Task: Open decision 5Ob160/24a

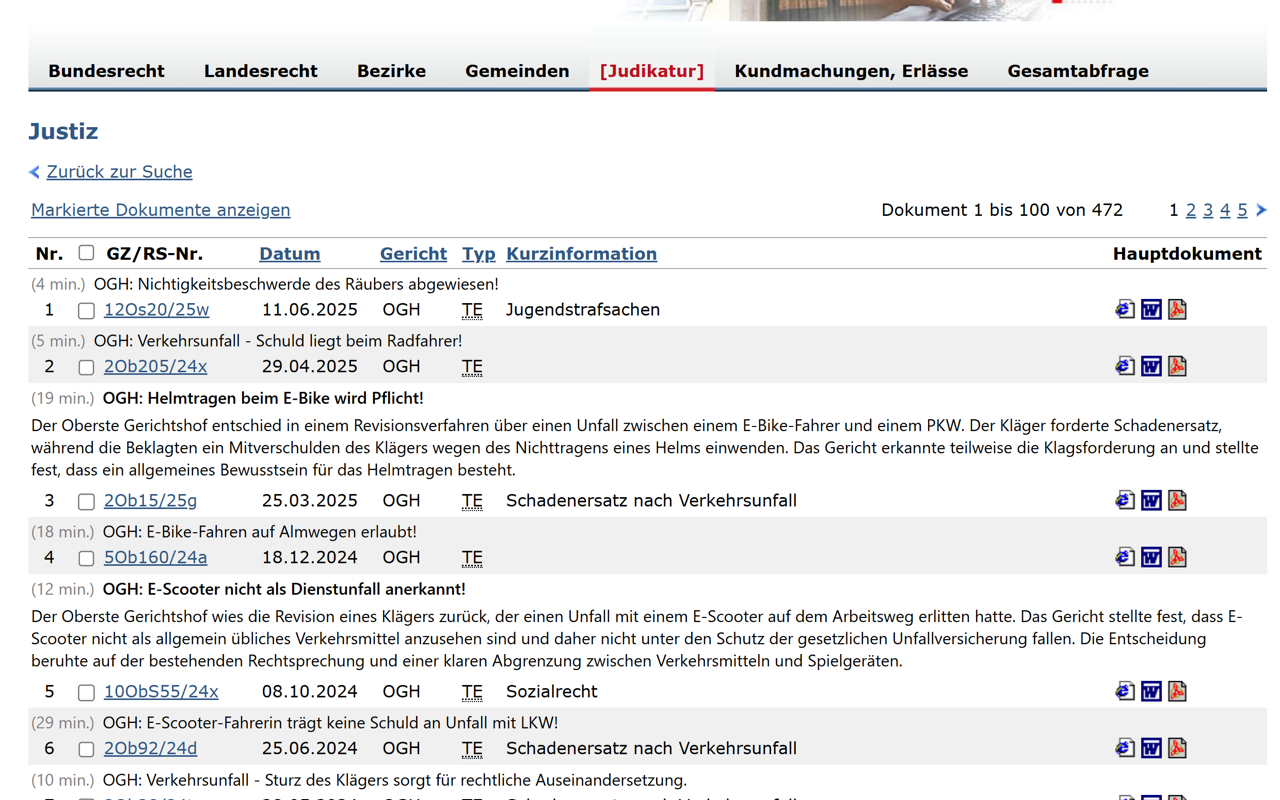Action: coord(155,558)
